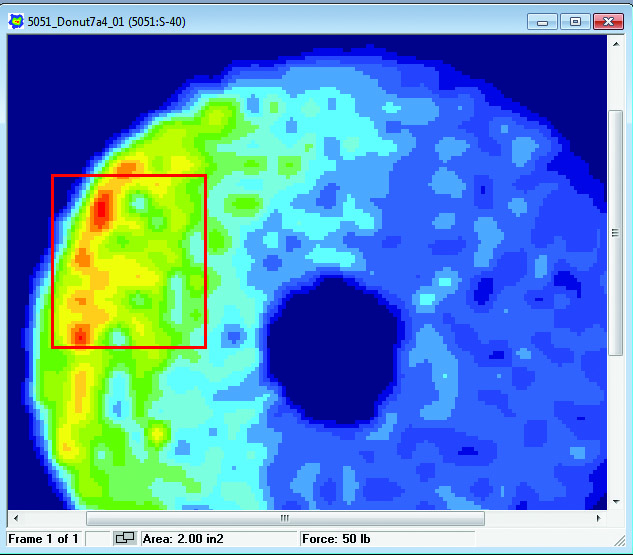Click the red high-pressure spot in the map
This screenshot has height=555, width=633.
[101, 210]
